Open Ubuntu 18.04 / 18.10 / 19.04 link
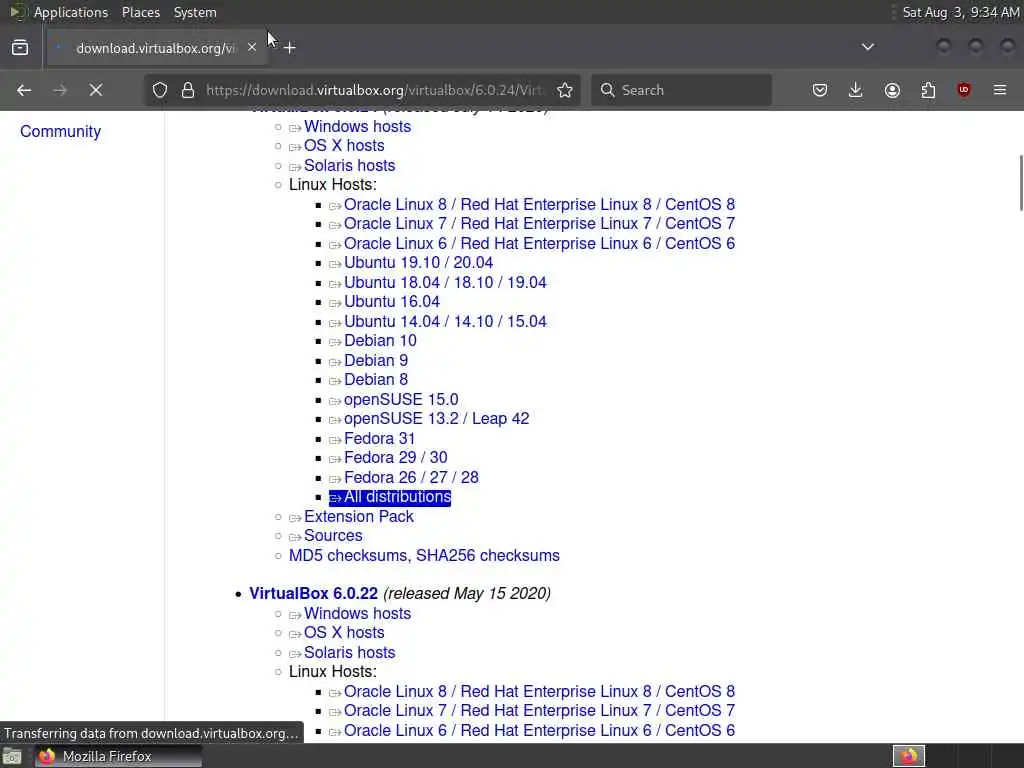Screen dimensions: 1024x768 (x=445, y=283)
